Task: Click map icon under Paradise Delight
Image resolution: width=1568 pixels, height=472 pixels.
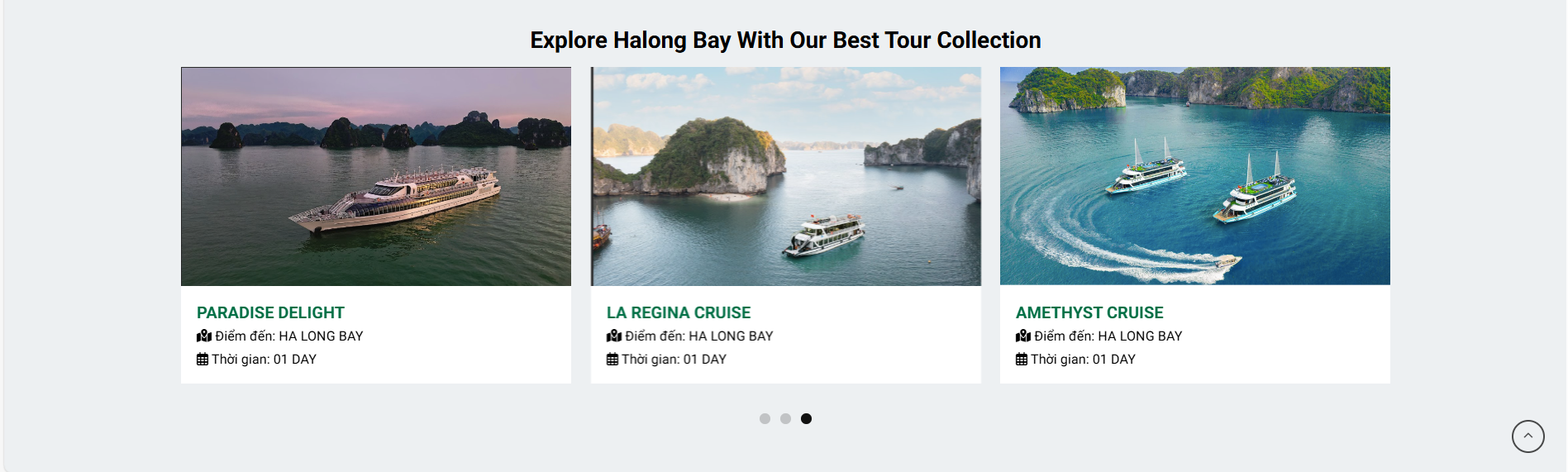Action: (x=204, y=336)
